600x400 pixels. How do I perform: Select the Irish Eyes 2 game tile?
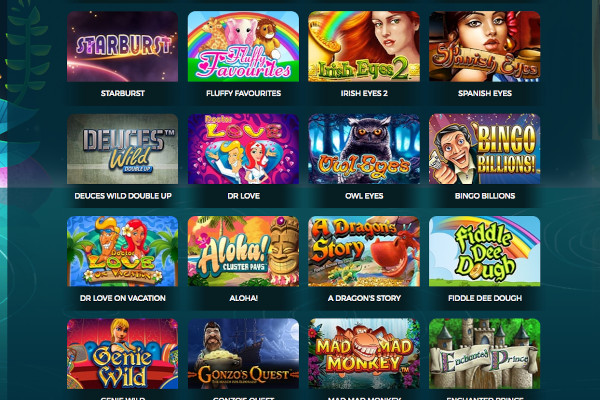(364, 46)
